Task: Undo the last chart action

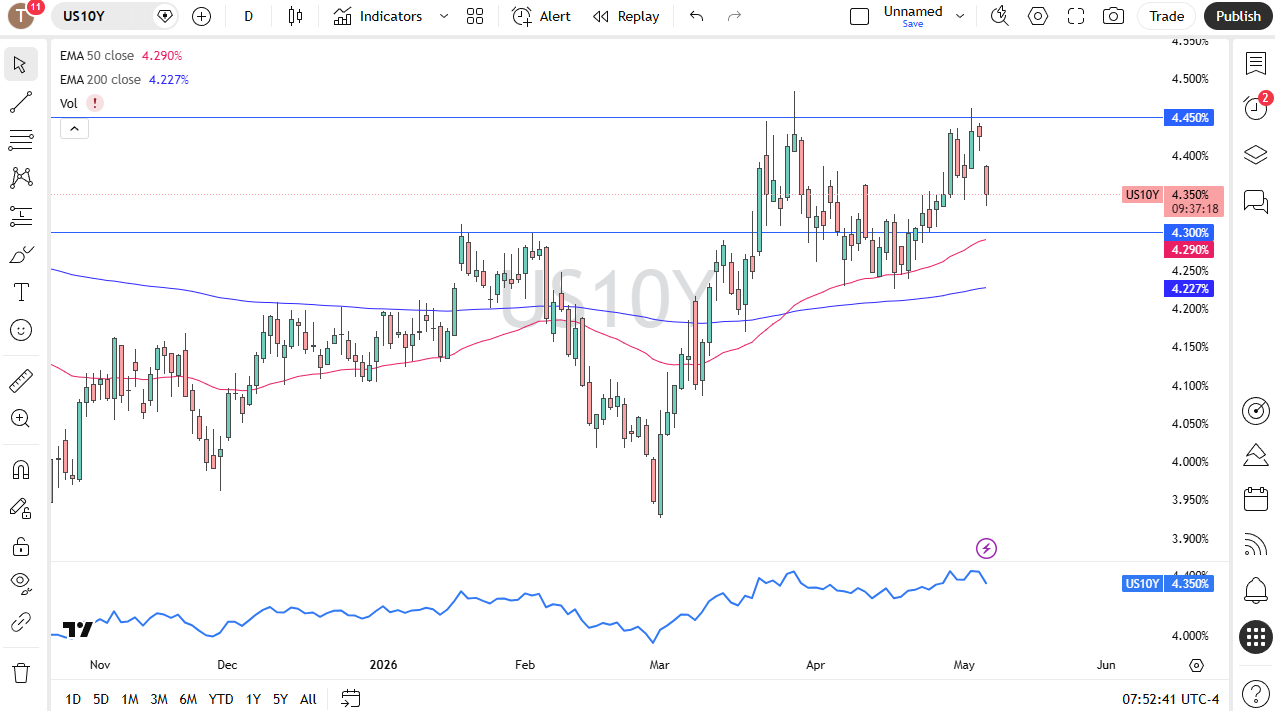Action: [x=697, y=16]
